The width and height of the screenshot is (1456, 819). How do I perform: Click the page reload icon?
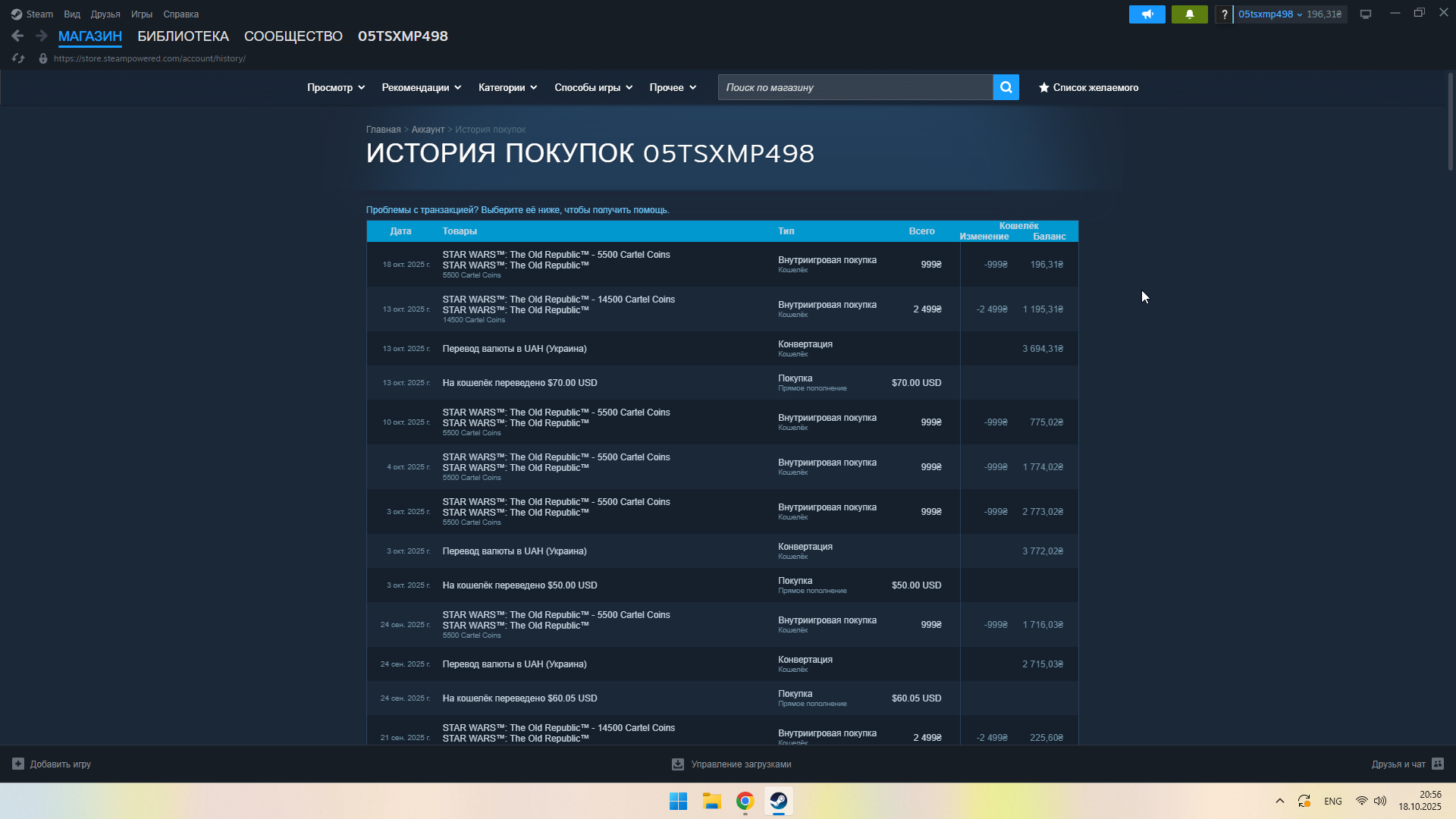tap(18, 58)
